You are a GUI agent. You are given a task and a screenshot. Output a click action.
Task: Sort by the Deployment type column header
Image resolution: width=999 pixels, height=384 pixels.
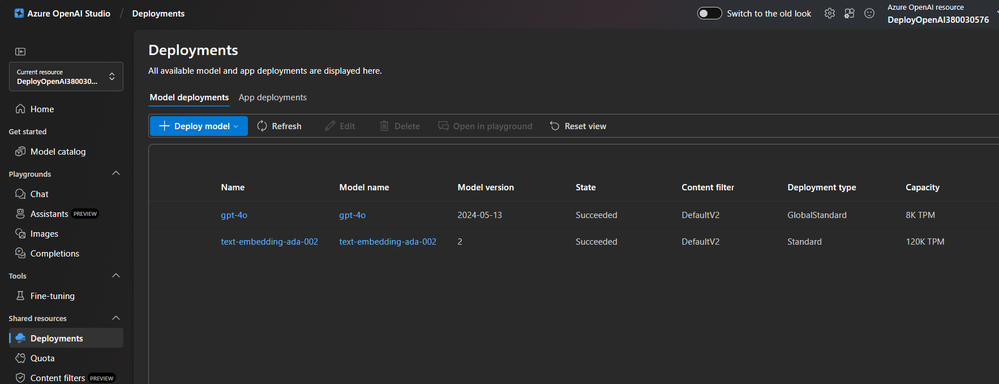pos(822,187)
